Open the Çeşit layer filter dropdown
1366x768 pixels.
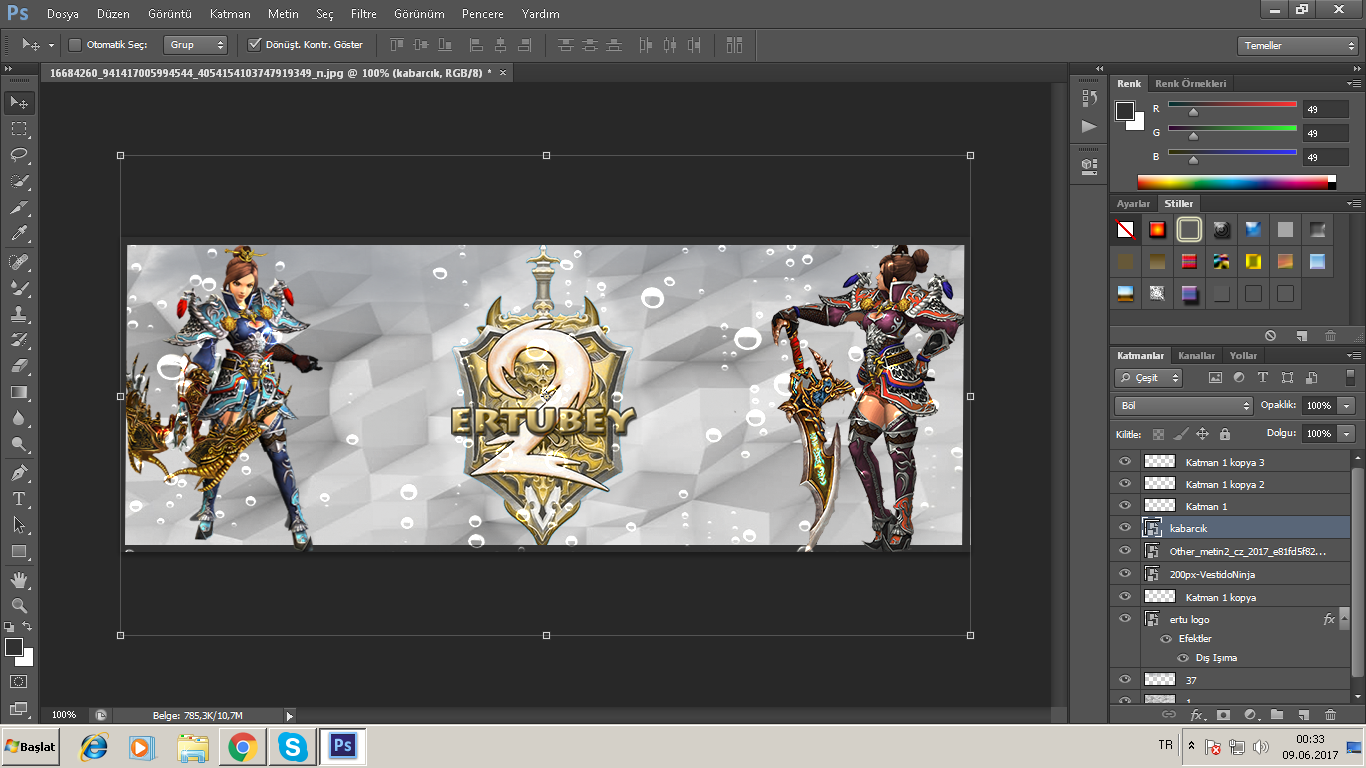[1149, 378]
